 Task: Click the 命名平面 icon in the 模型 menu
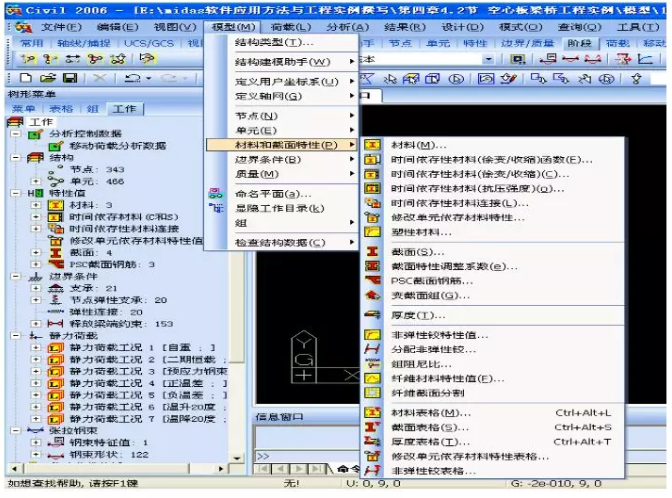[216, 194]
